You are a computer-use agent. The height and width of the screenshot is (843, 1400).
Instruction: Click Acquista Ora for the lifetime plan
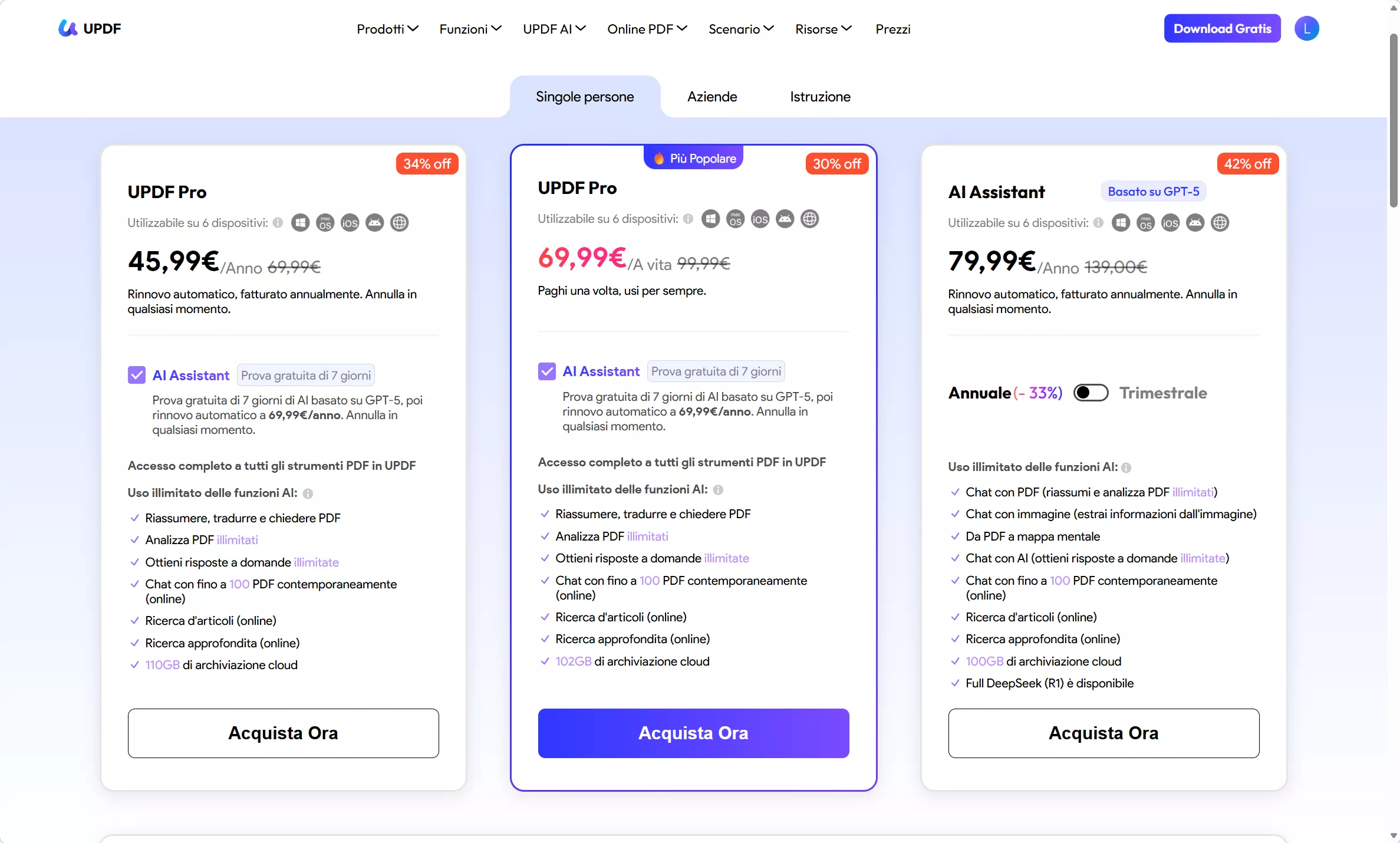693,733
